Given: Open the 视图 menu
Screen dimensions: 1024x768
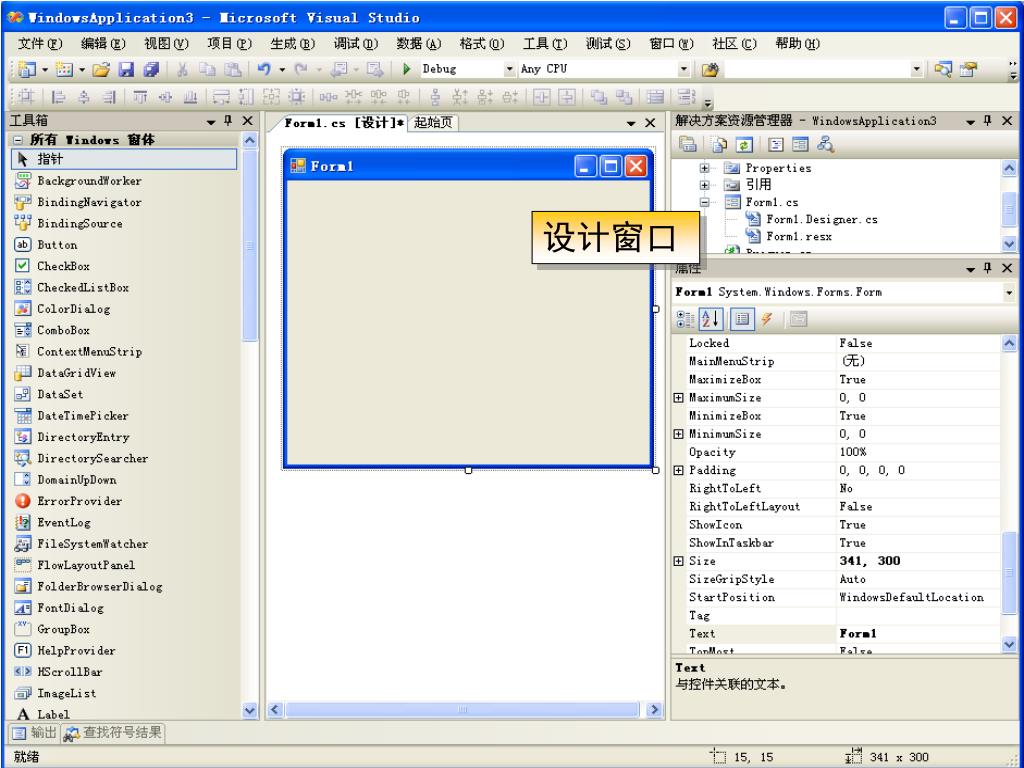Looking at the screenshot, I should coord(166,44).
